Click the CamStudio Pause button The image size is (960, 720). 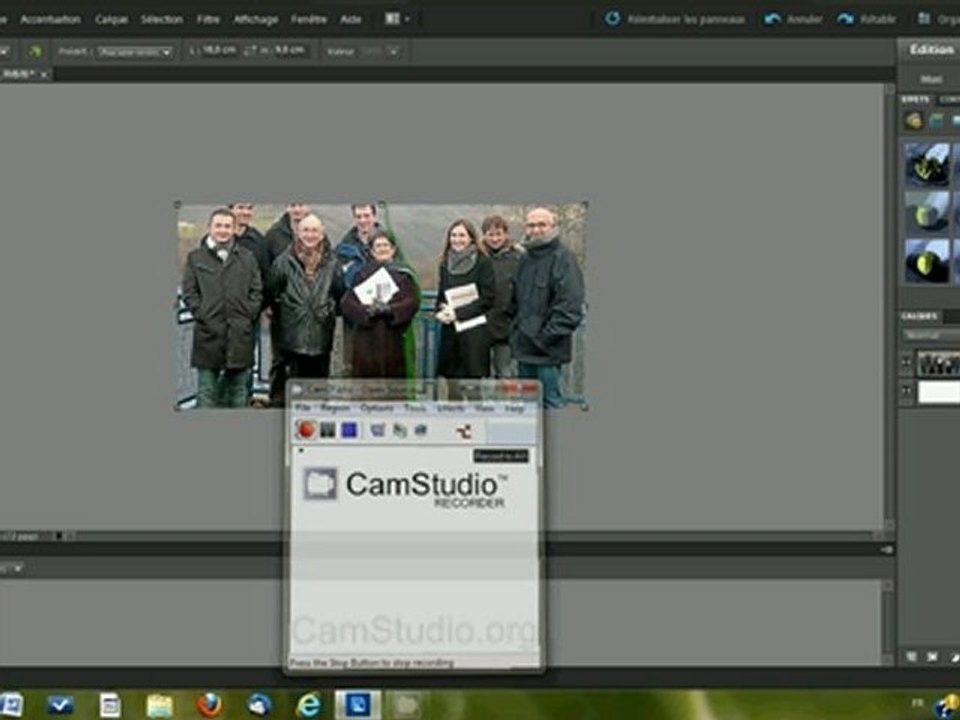pyautogui.click(x=328, y=430)
